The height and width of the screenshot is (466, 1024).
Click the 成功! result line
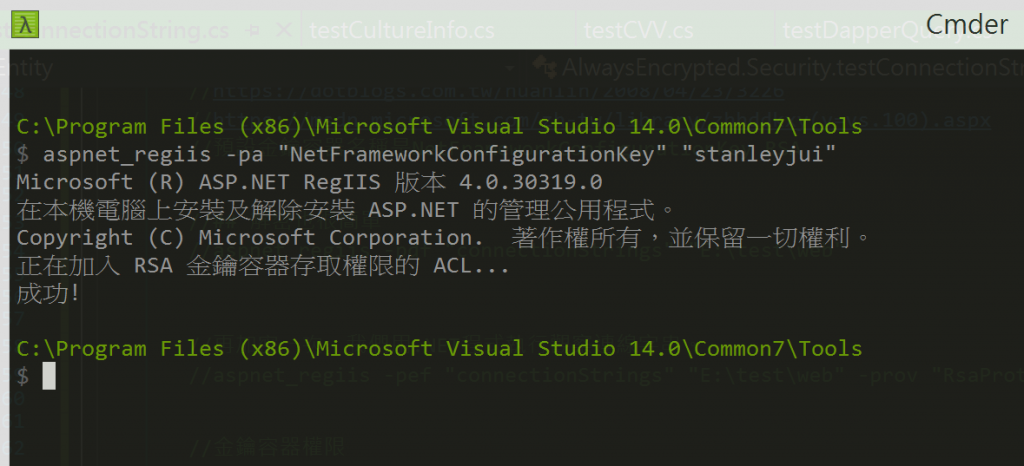[48, 294]
